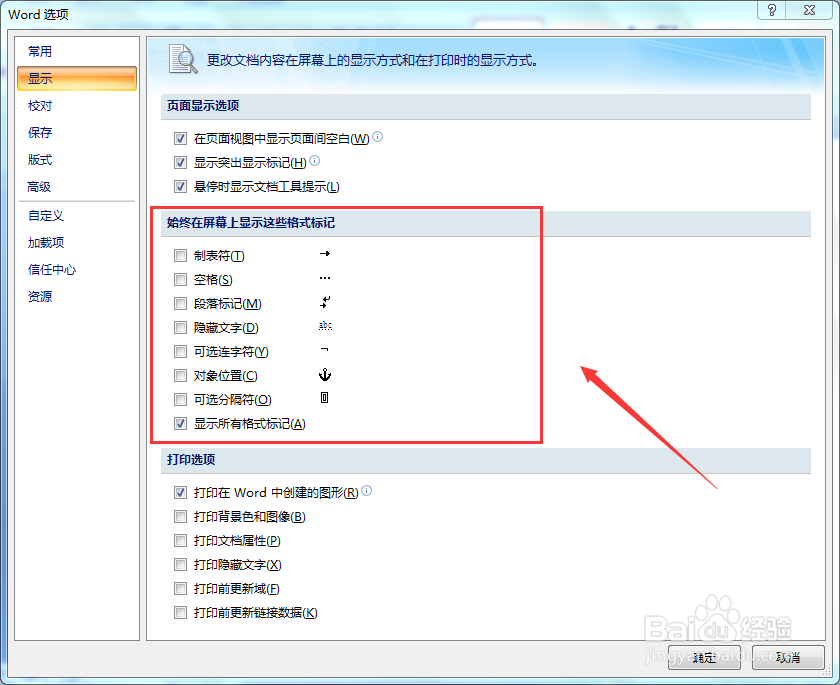
Task: Click the info icon beside 打印在 Word 中创建的图形
Action: [x=366, y=490]
